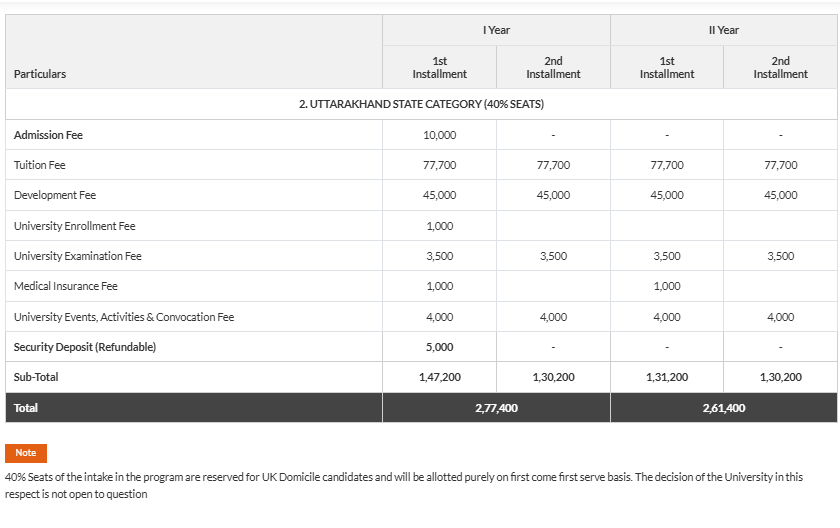Click the 1,31,200 sub-total value

(667, 377)
